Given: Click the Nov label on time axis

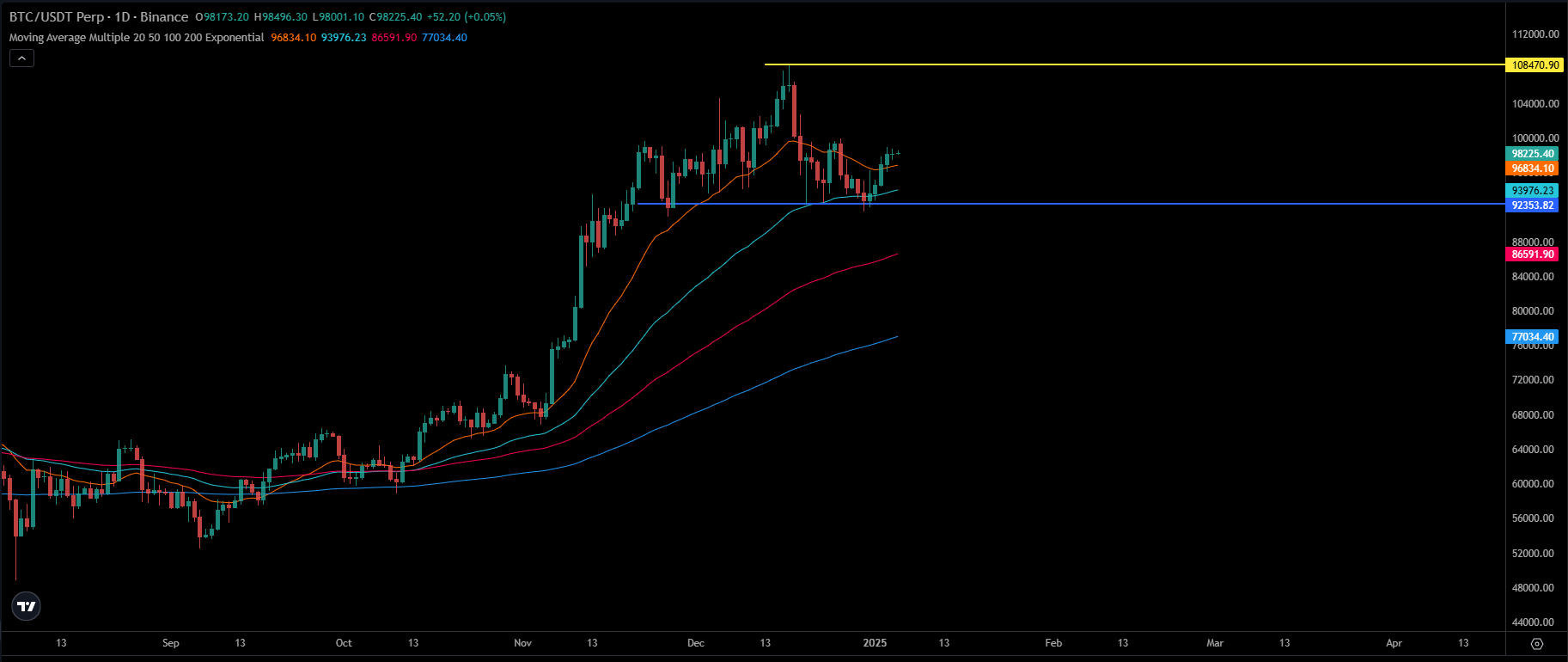Looking at the screenshot, I should [522, 643].
